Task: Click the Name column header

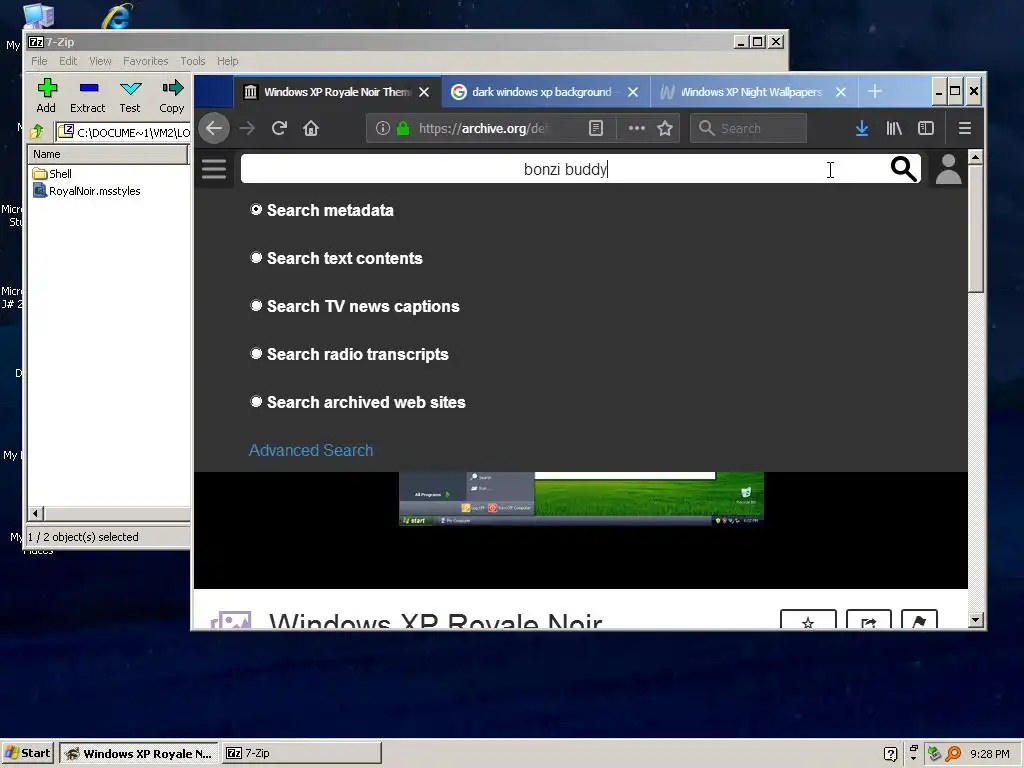Action: click(108, 154)
